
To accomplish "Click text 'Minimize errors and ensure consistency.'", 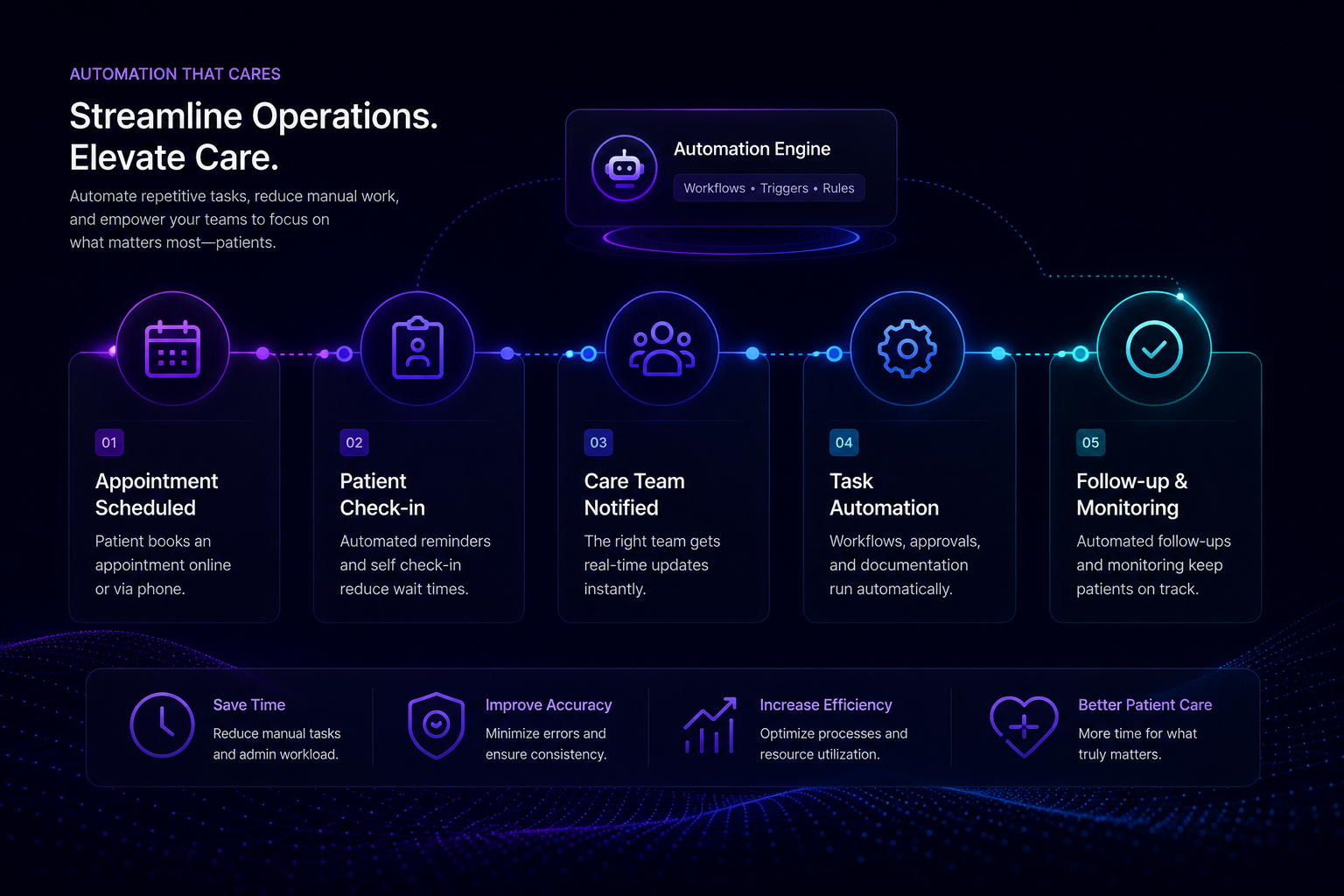I will [x=546, y=744].
